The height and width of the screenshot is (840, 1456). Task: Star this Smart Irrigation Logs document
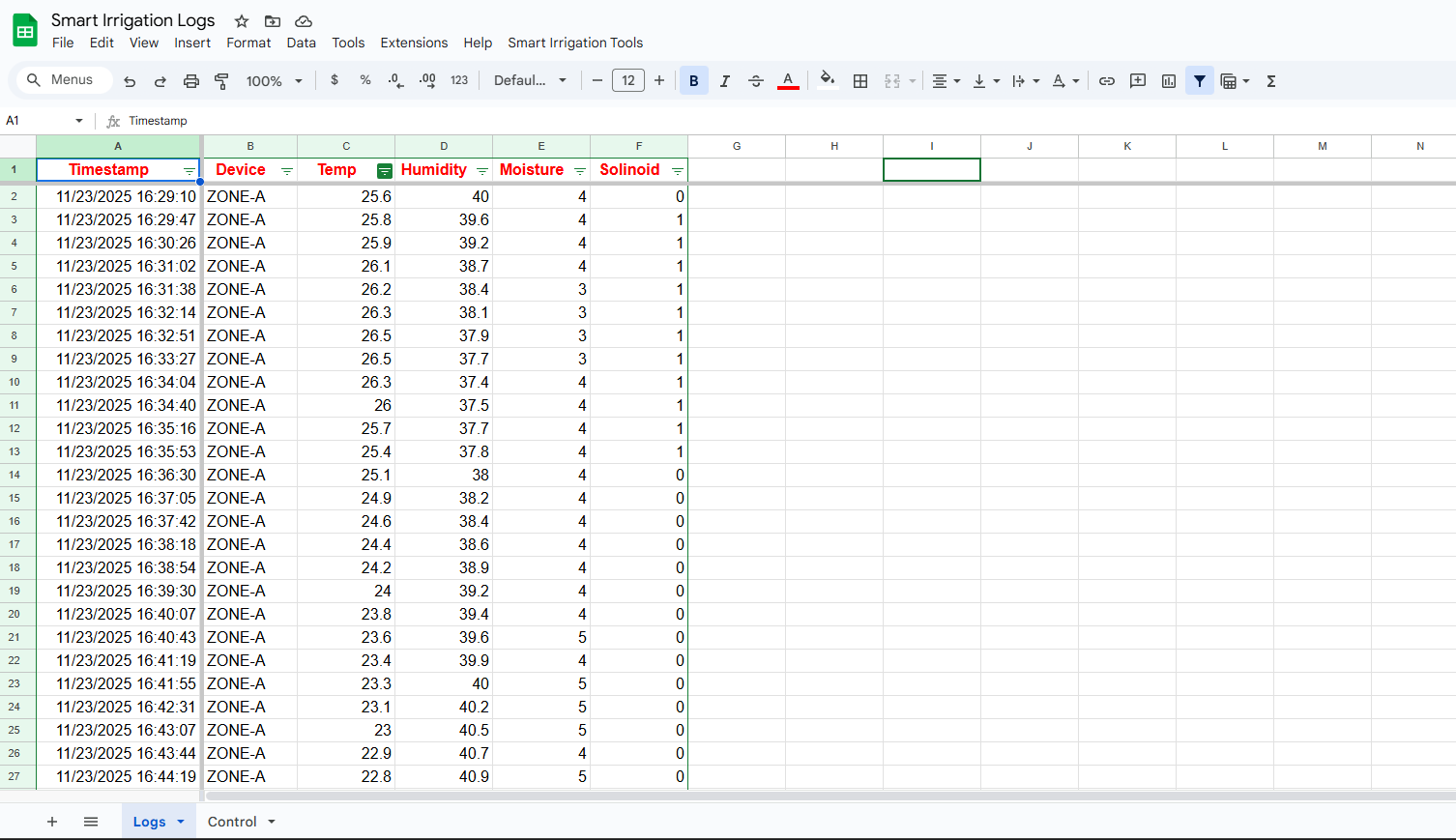(x=242, y=21)
